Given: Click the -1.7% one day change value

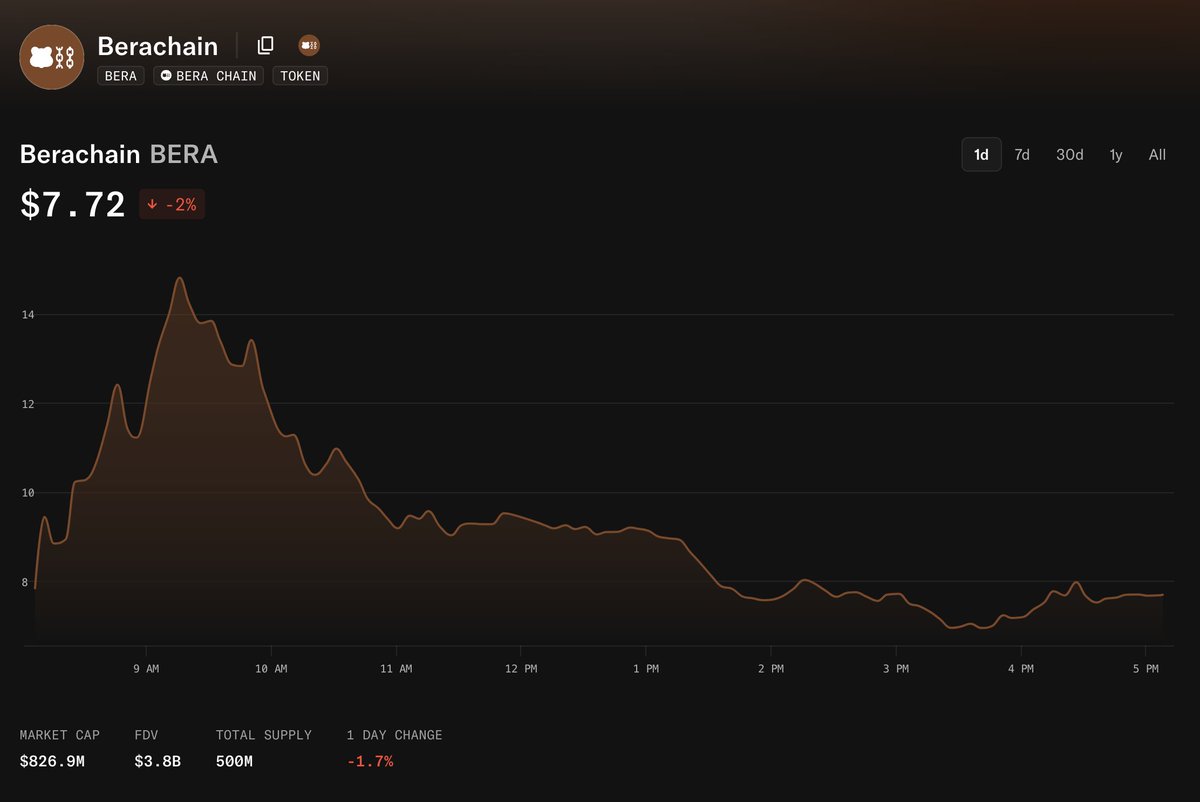Looking at the screenshot, I should click(x=370, y=761).
